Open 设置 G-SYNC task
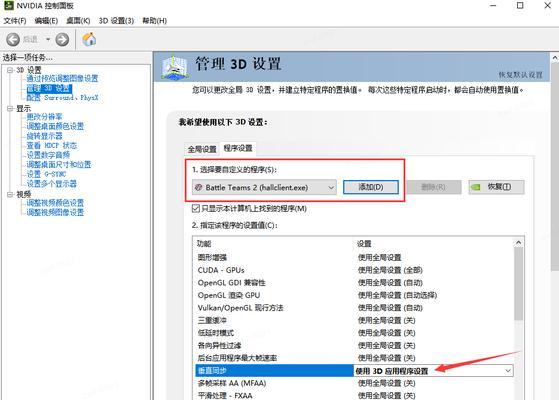 [x=46, y=174]
